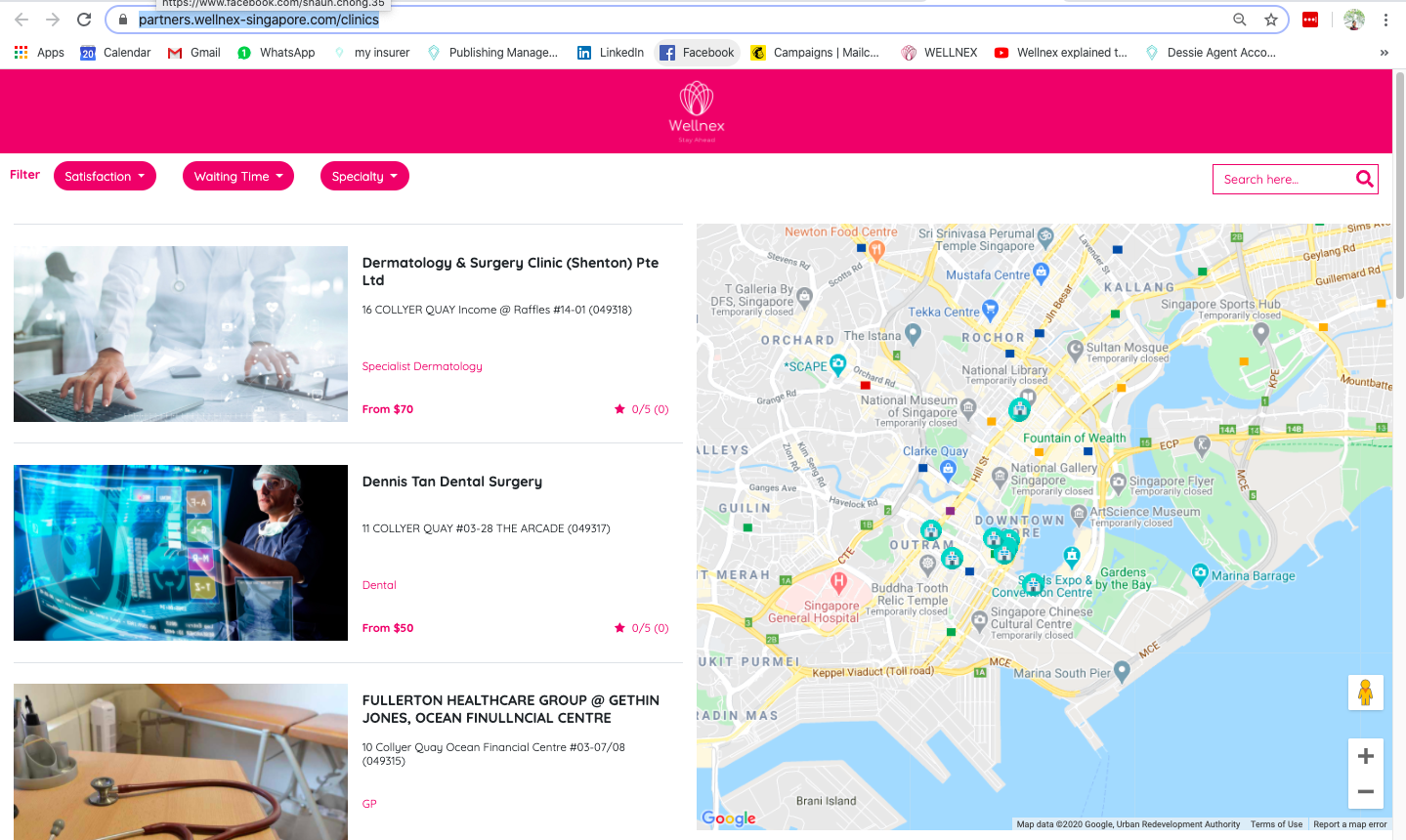
Task: Expand the Waiting Time filter dropdown
Action: [238, 176]
